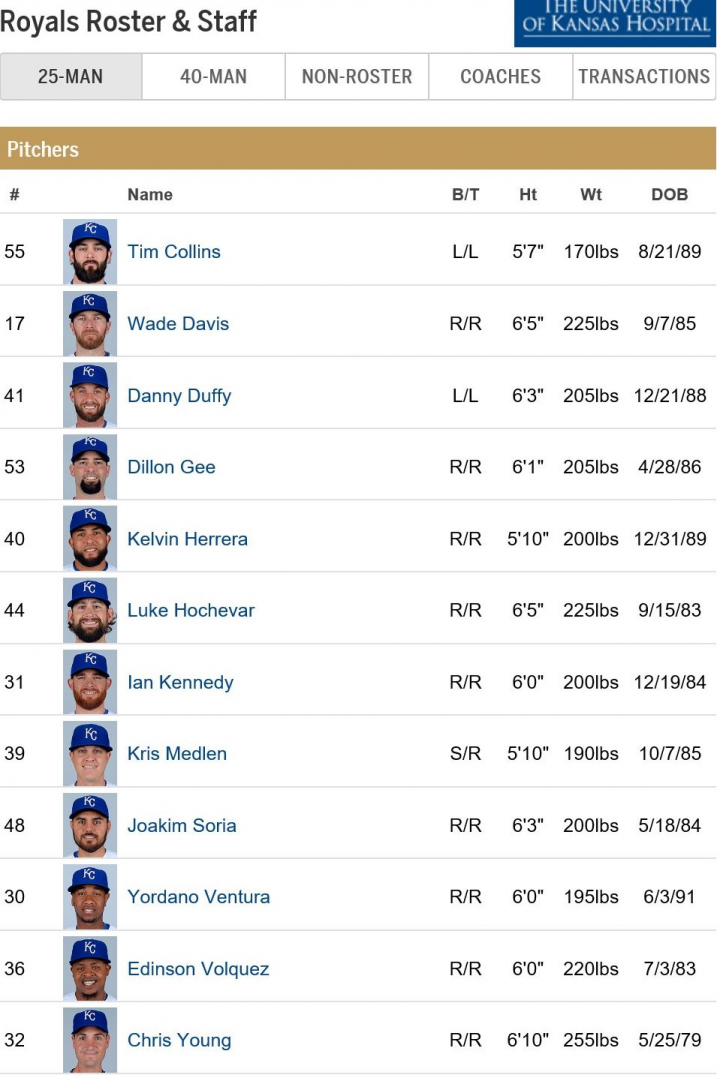
Task: Open Edinson Volquez player page link
Action: [198, 969]
